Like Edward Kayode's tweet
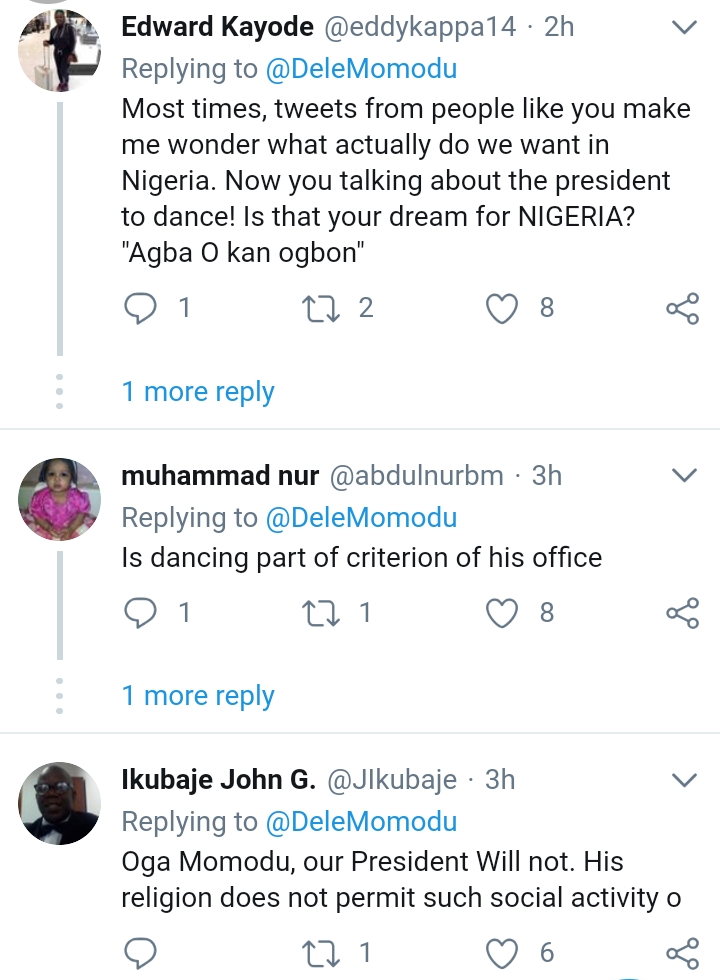 click(x=500, y=309)
